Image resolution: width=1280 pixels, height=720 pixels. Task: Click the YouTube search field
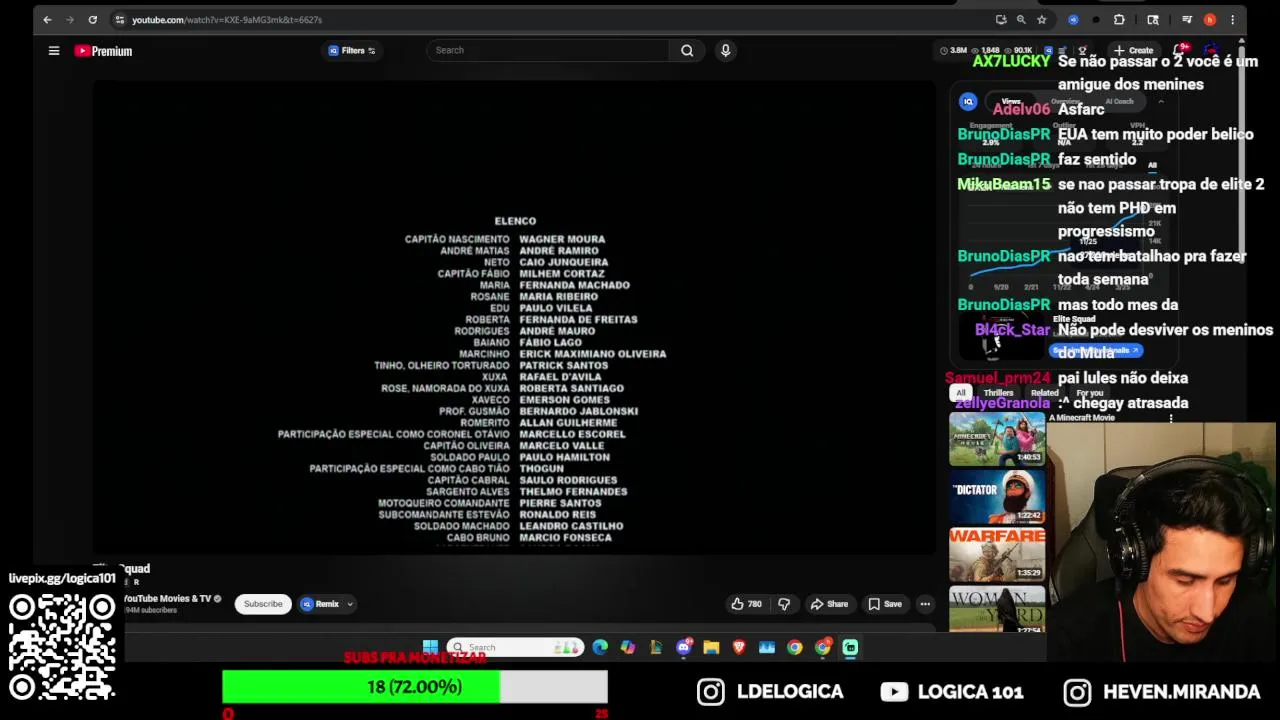[x=548, y=50]
